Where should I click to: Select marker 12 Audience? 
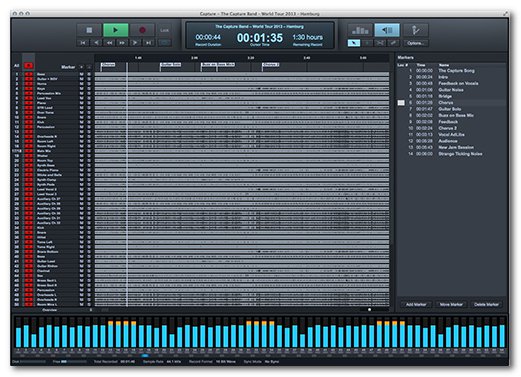point(448,141)
